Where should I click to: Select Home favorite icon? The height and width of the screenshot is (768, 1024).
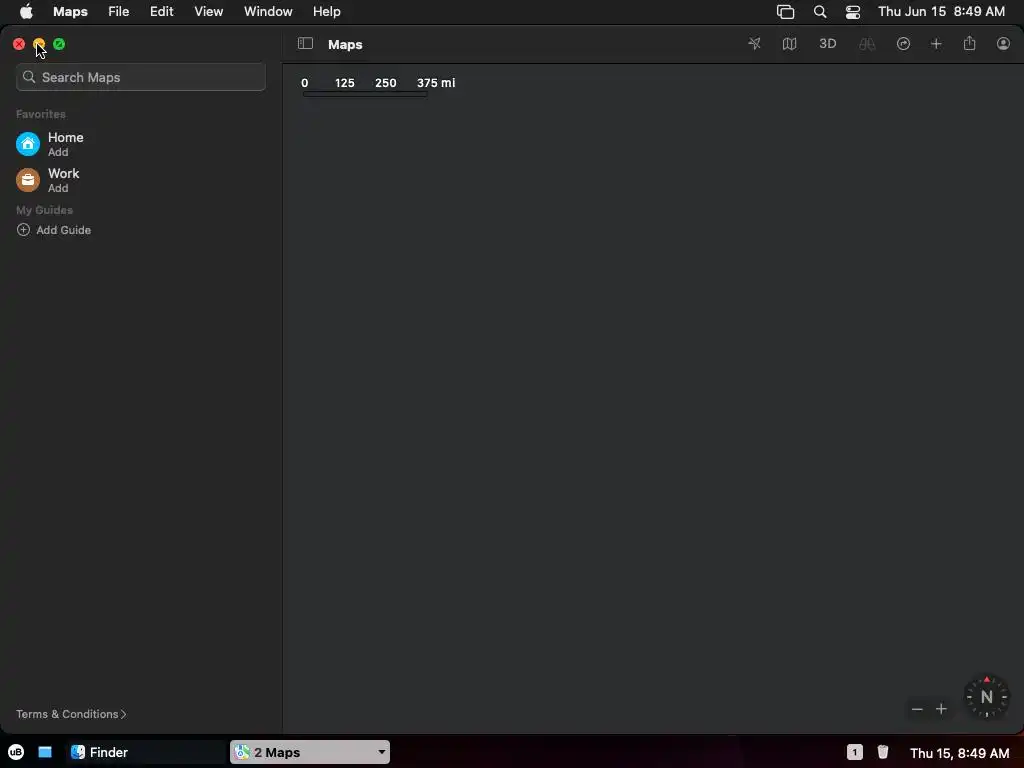[28, 144]
